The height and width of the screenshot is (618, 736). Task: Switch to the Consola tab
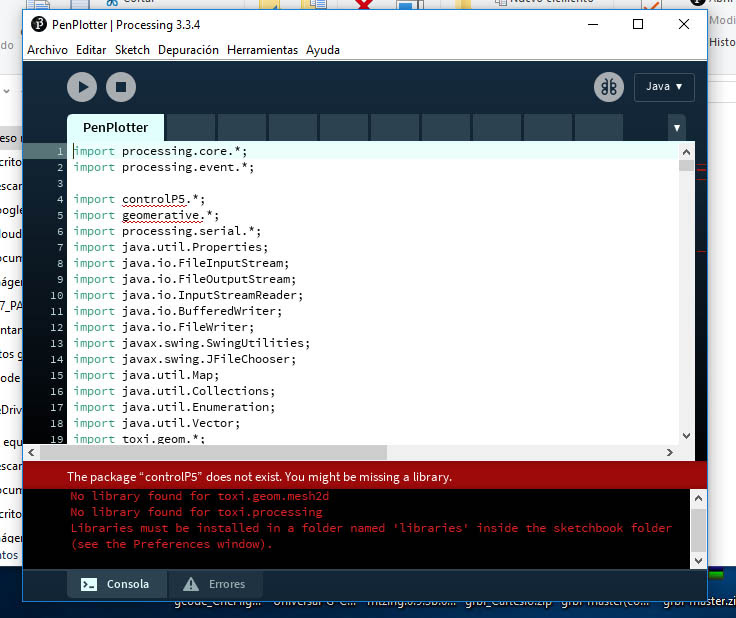[117, 584]
